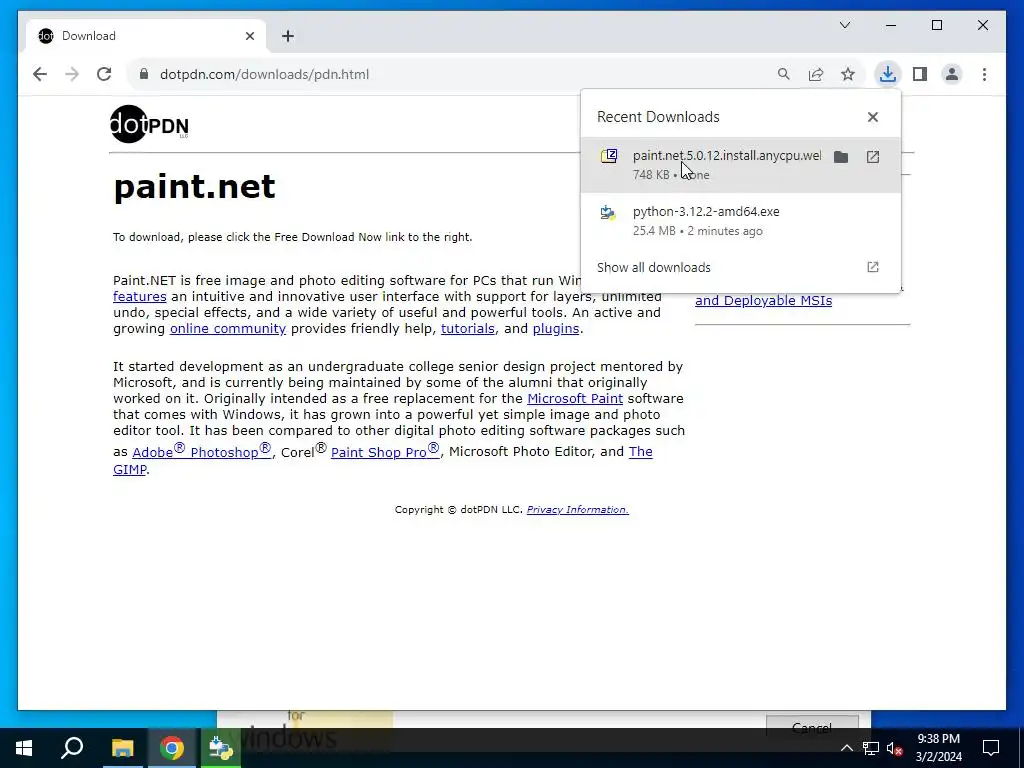The width and height of the screenshot is (1024, 768).
Task: Share this page using the share icon
Action: point(816,74)
